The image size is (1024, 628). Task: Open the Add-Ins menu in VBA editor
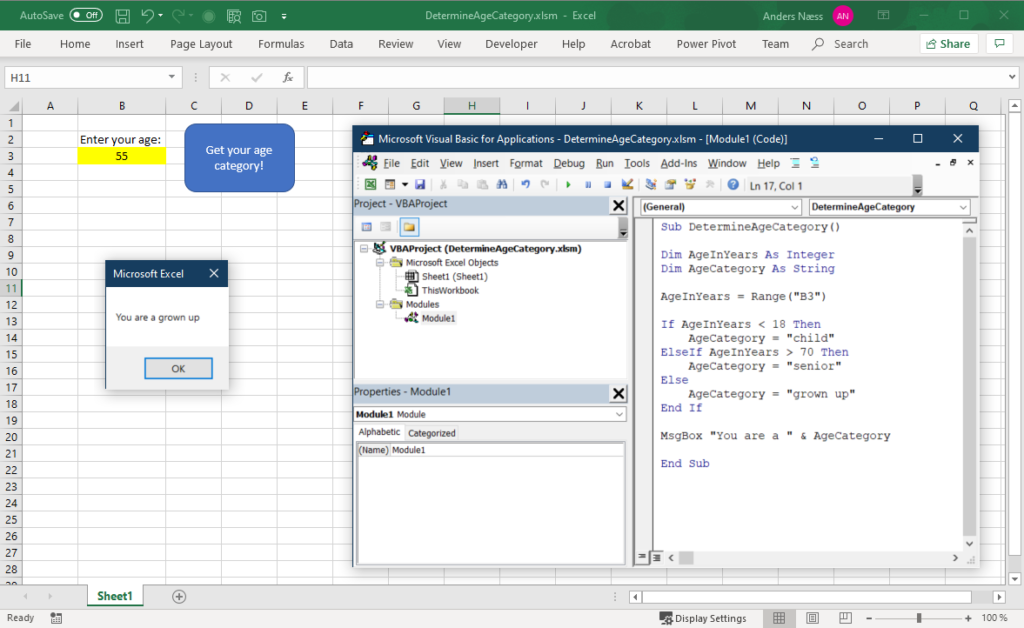pyautogui.click(x=679, y=163)
